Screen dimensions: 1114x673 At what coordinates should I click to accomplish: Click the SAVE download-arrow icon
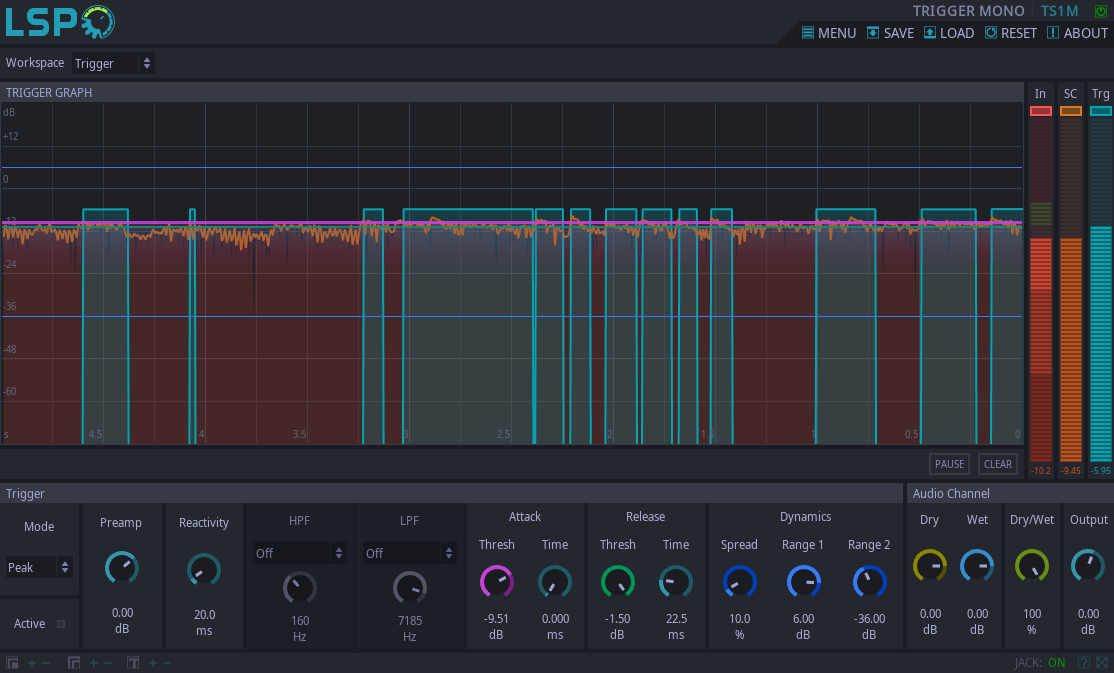(873, 33)
